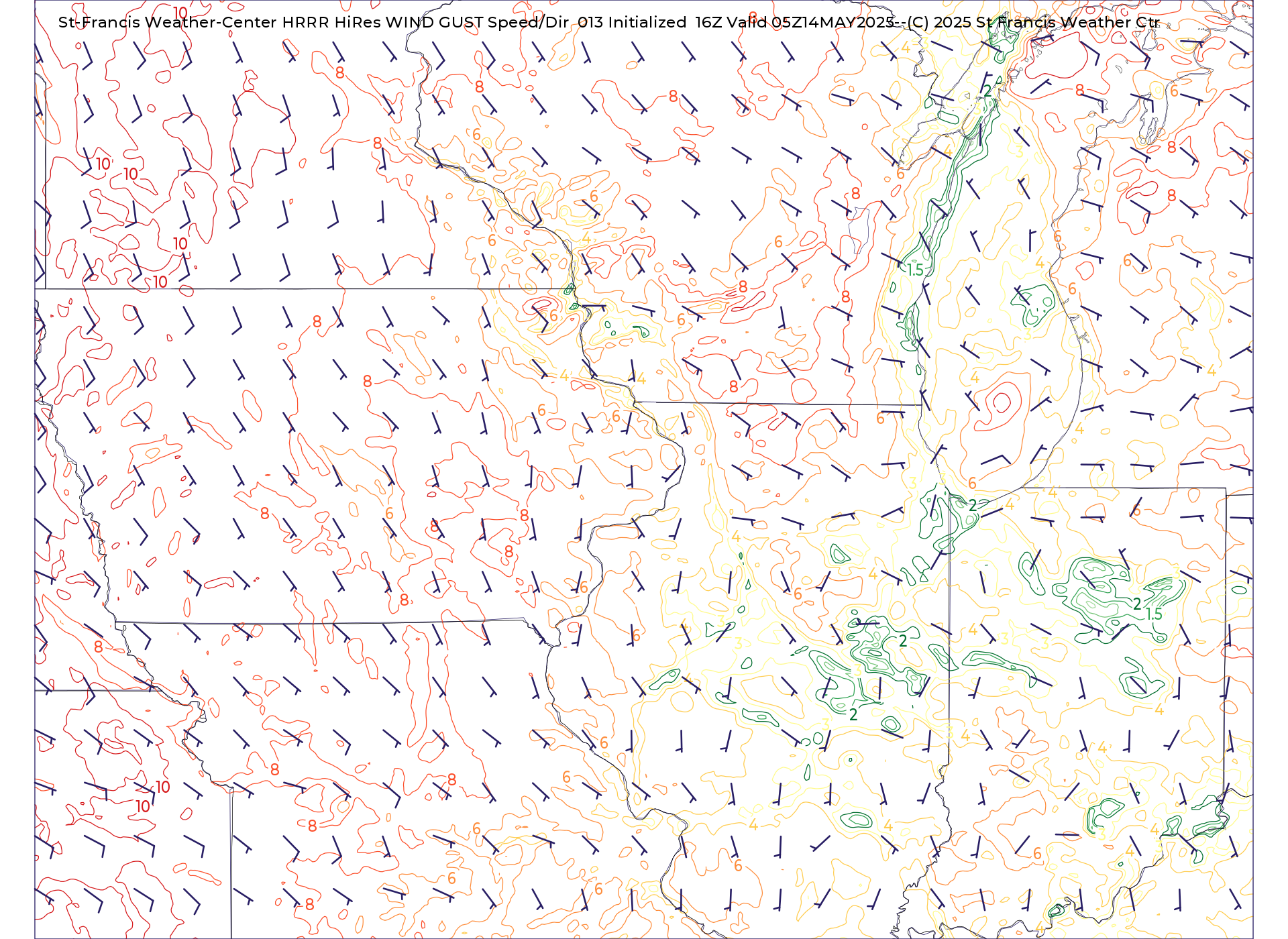
Task: Select the "16Z Valid 05Z14MAY2025" time text
Action: 795,22
